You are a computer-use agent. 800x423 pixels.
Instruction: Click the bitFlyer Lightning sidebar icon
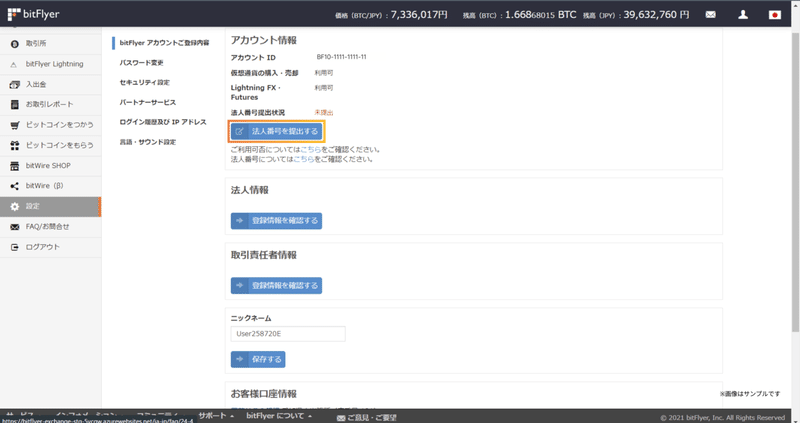click(x=14, y=64)
